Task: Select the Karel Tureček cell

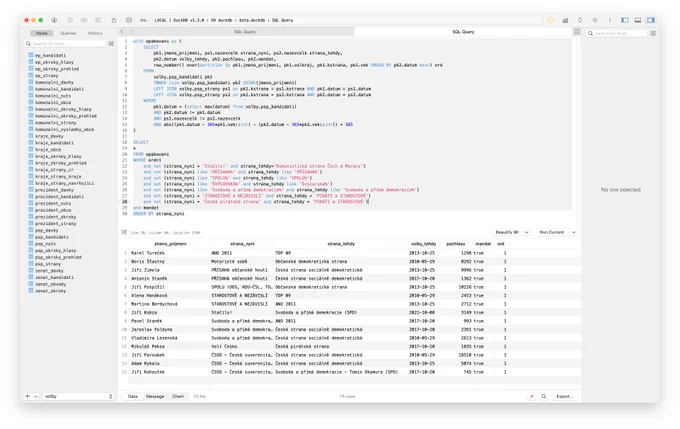Action: pyautogui.click(x=169, y=253)
